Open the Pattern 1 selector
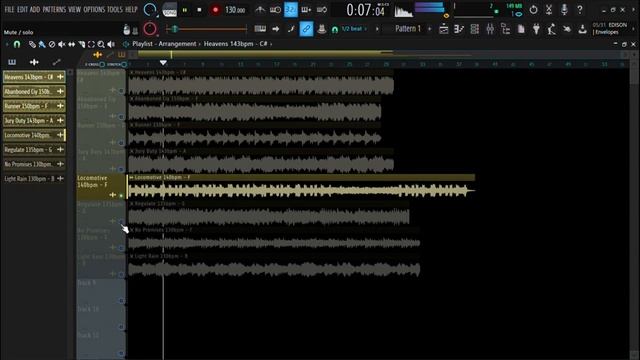The height and width of the screenshot is (360, 640). (407, 29)
